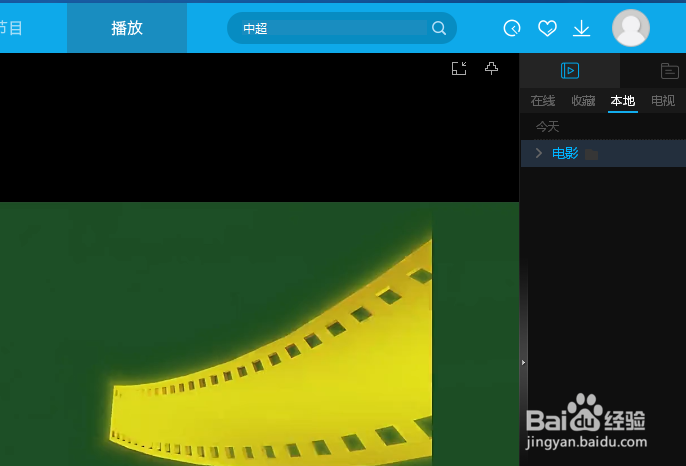Click the magnifier search icon
This screenshot has height=466, width=686.
439,28
